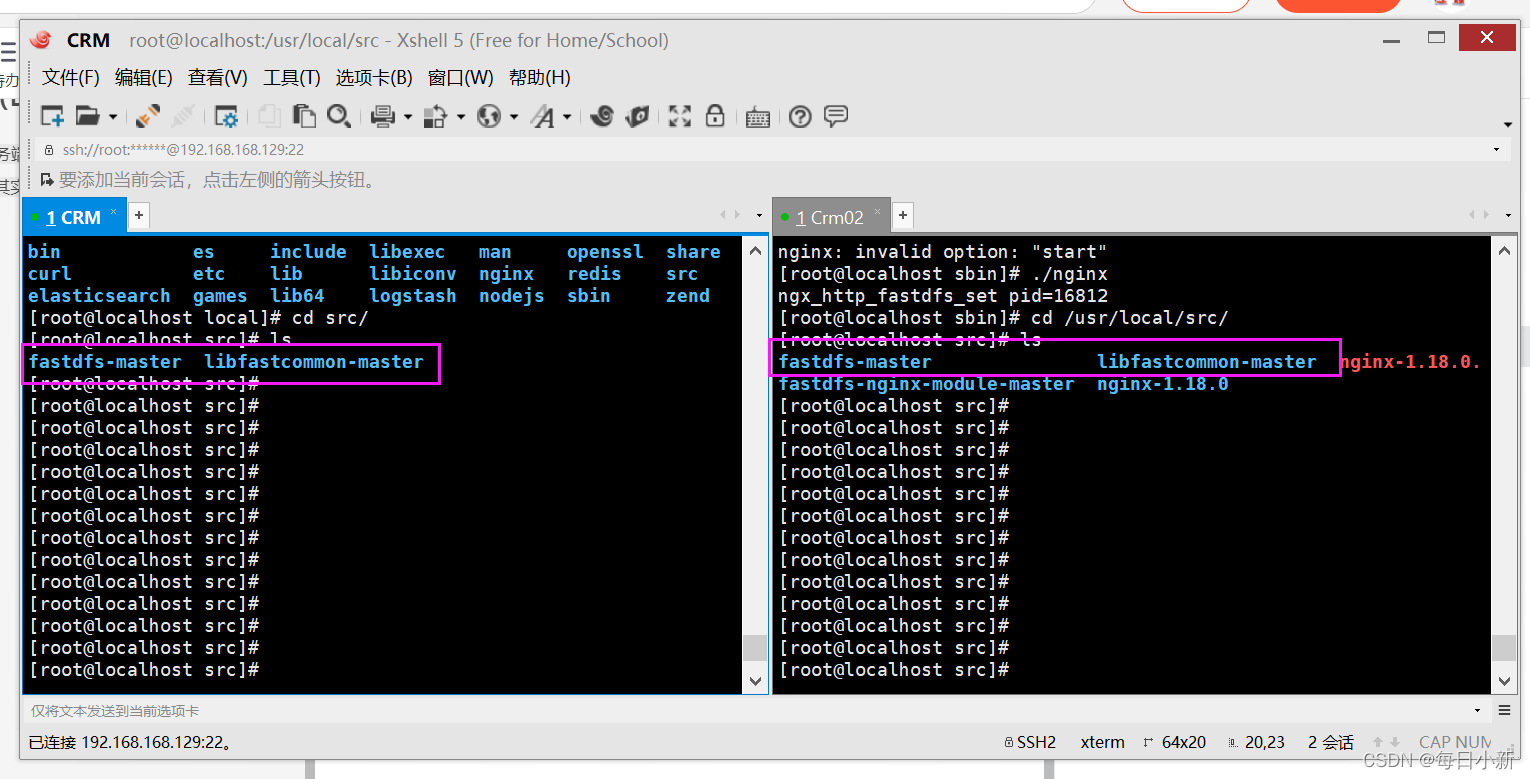This screenshot has height=779, width=1530.
Task: Click the Copy icon in toolbar
Action: tap(269, 116)
